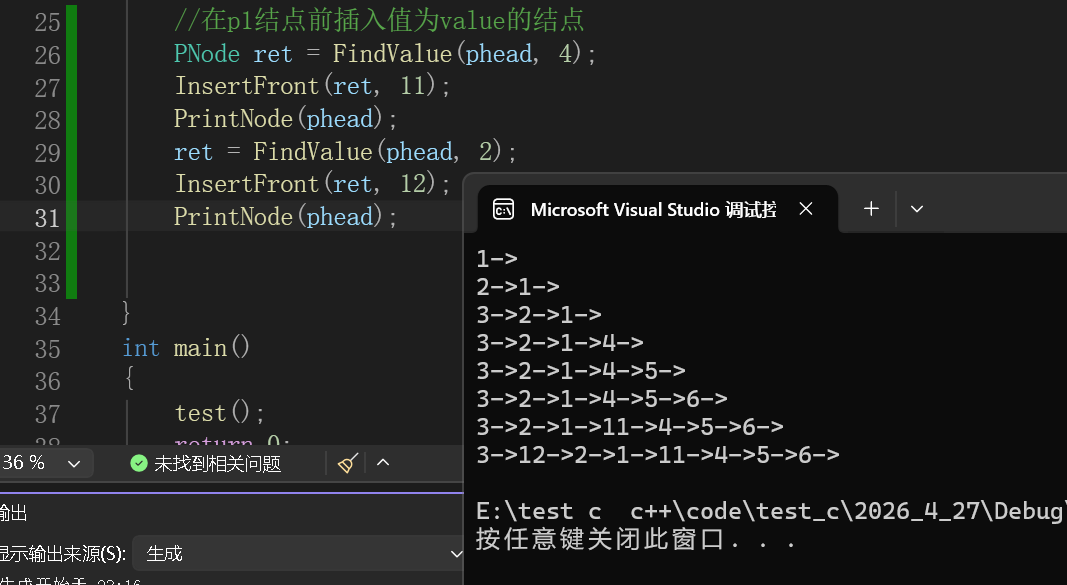Click the green change marker bar beside line 28

tap(71, 120)
